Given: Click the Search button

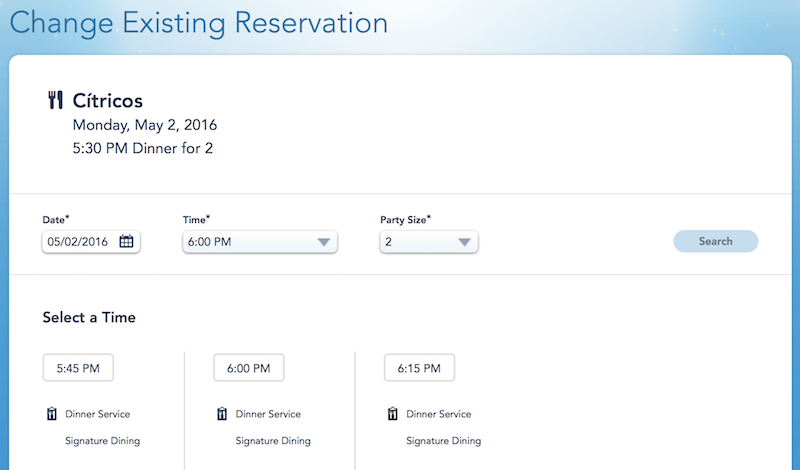Looking at the screenshot, I should pos(715,241).
